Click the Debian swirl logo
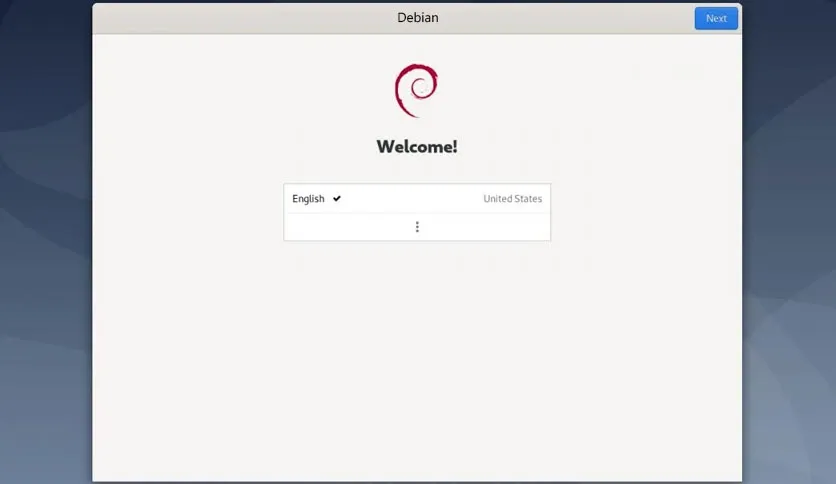This screenshot has width=836, height=484. coord(416,91)
